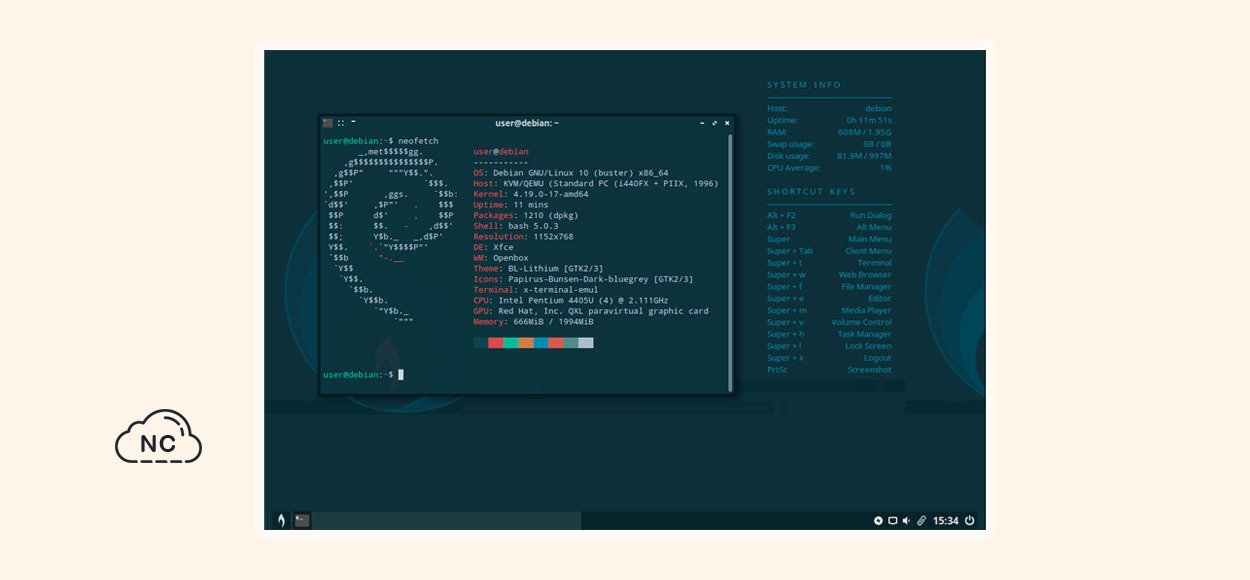This screenshot has width=1250, height=580.
Task: Maximize the user@debian terminal window
Action: pos(715,123)
